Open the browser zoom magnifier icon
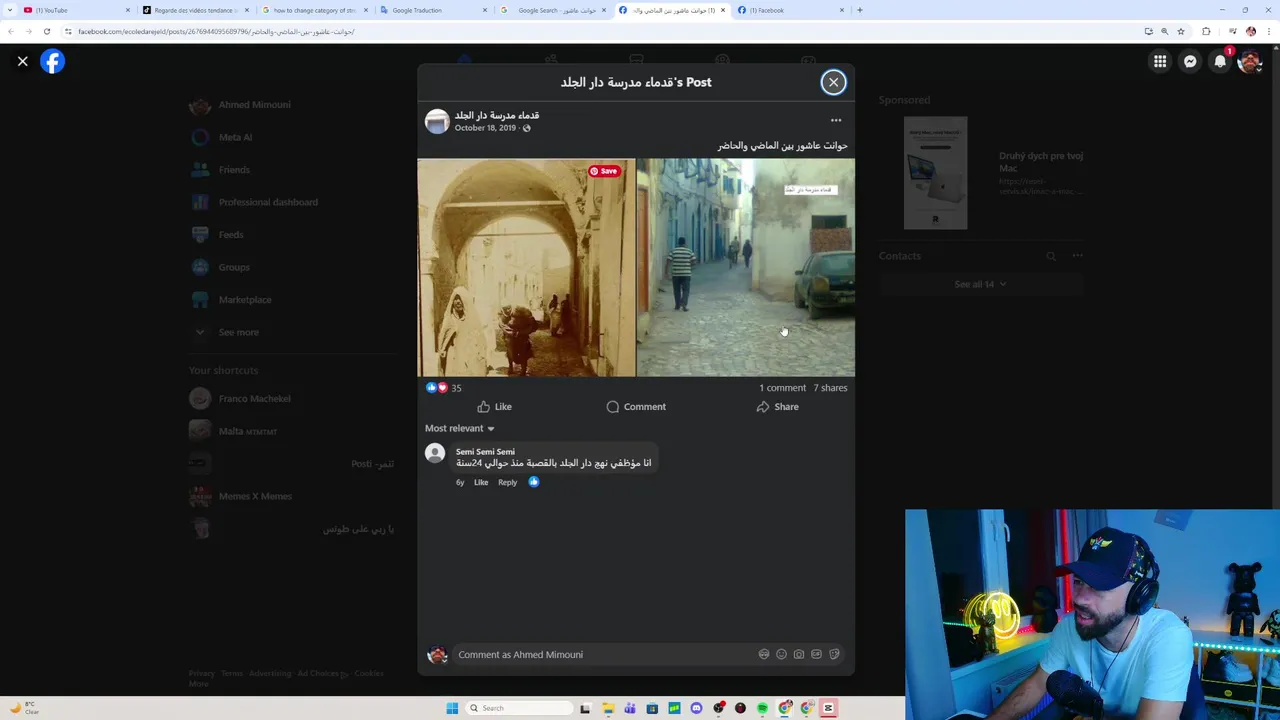 click(1165, 31)
